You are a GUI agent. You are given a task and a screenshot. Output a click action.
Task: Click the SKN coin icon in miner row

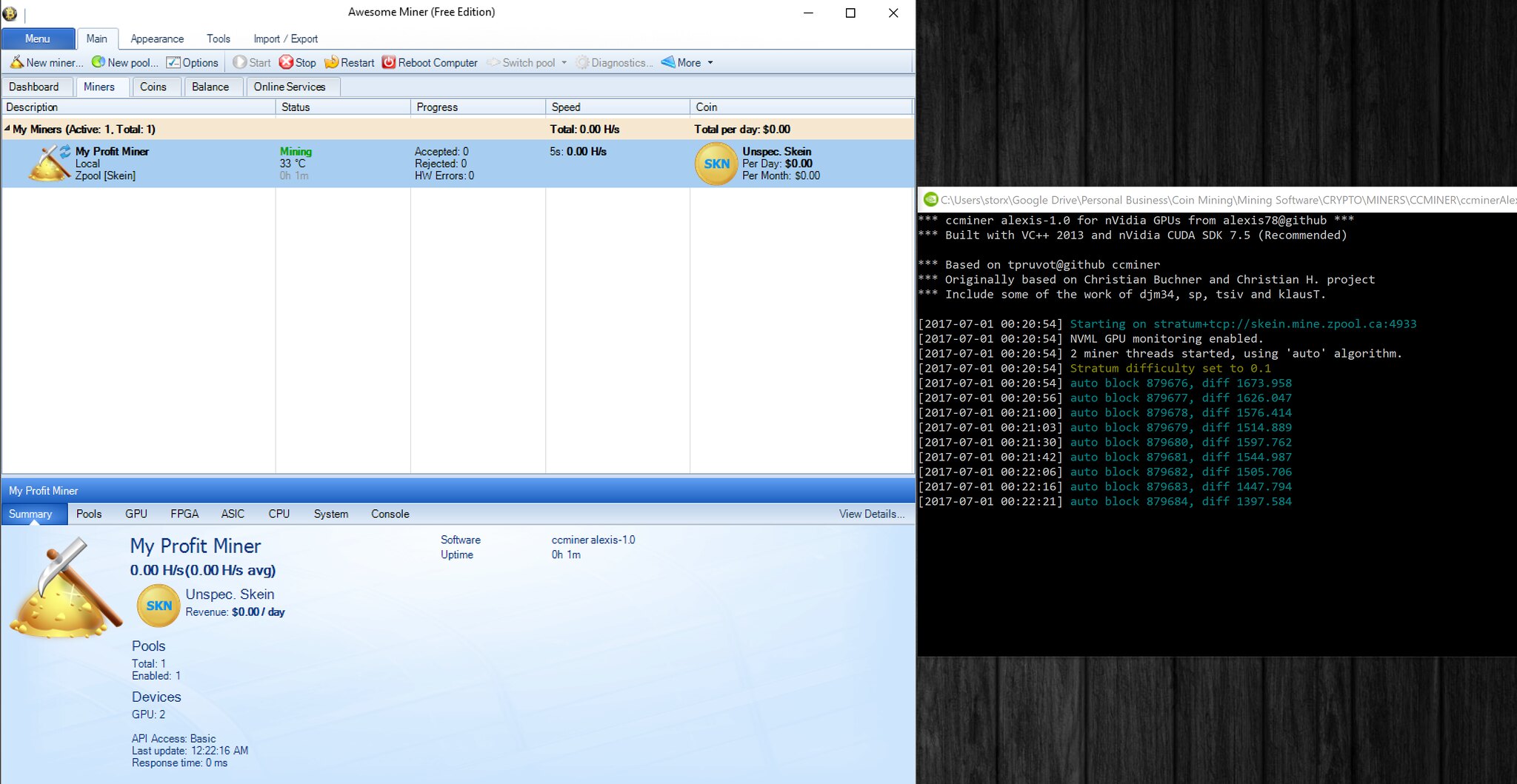click(x=716, y=164)
